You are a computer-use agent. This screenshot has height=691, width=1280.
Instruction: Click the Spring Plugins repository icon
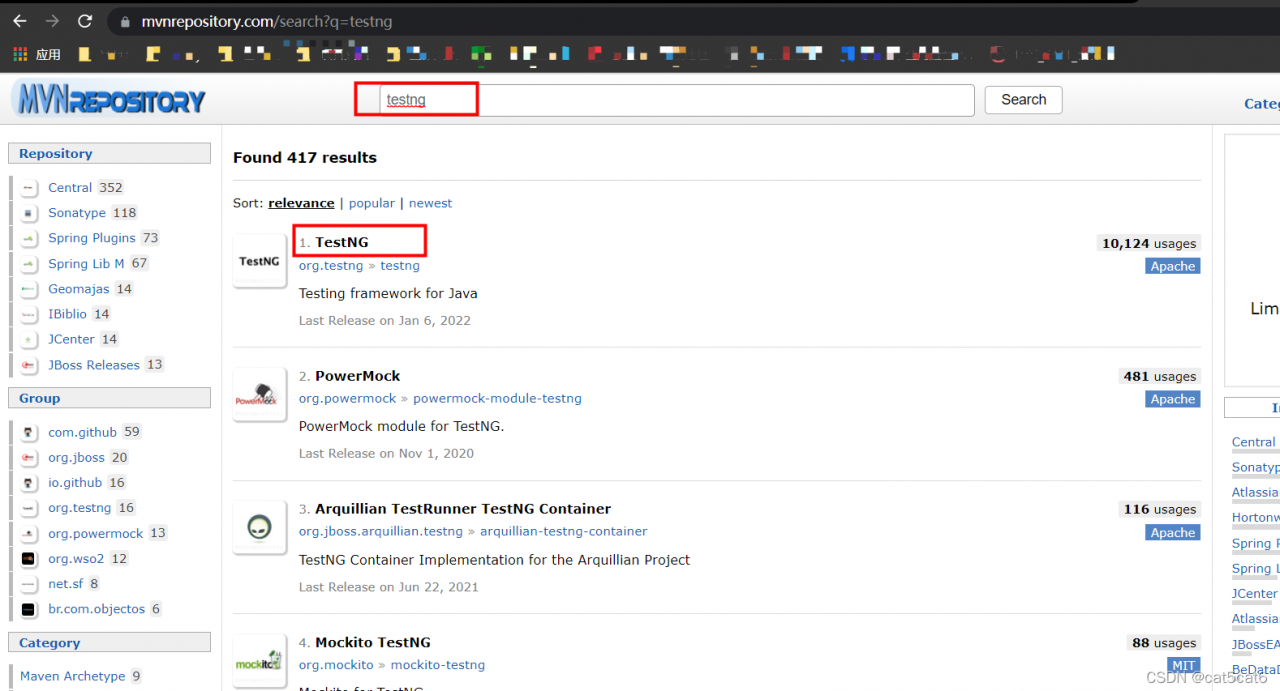pos(29,238)
